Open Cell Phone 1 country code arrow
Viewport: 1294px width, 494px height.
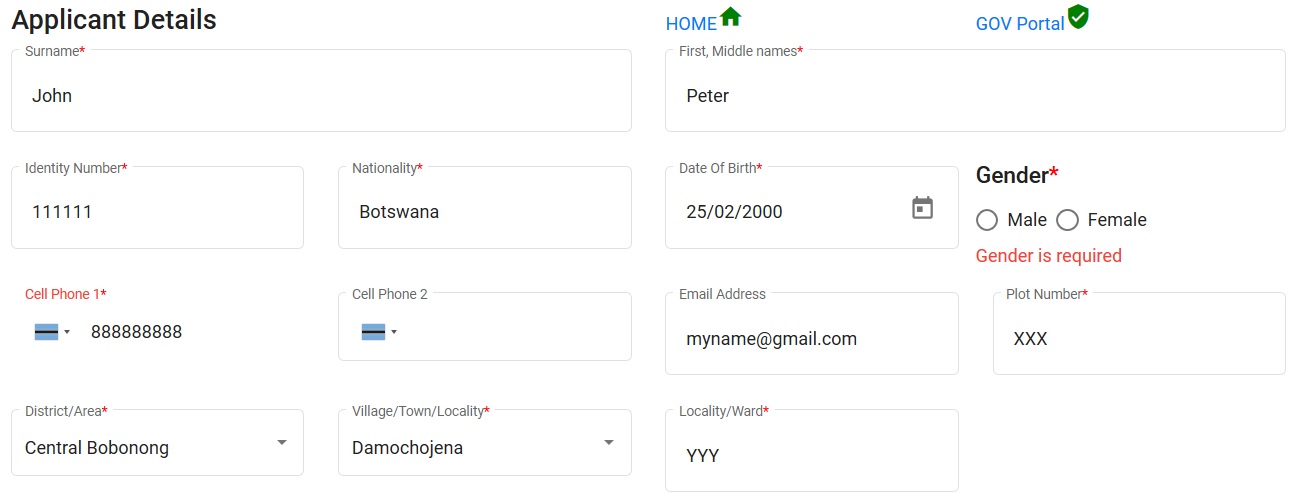pyautogui.click(x=67, y=332)
